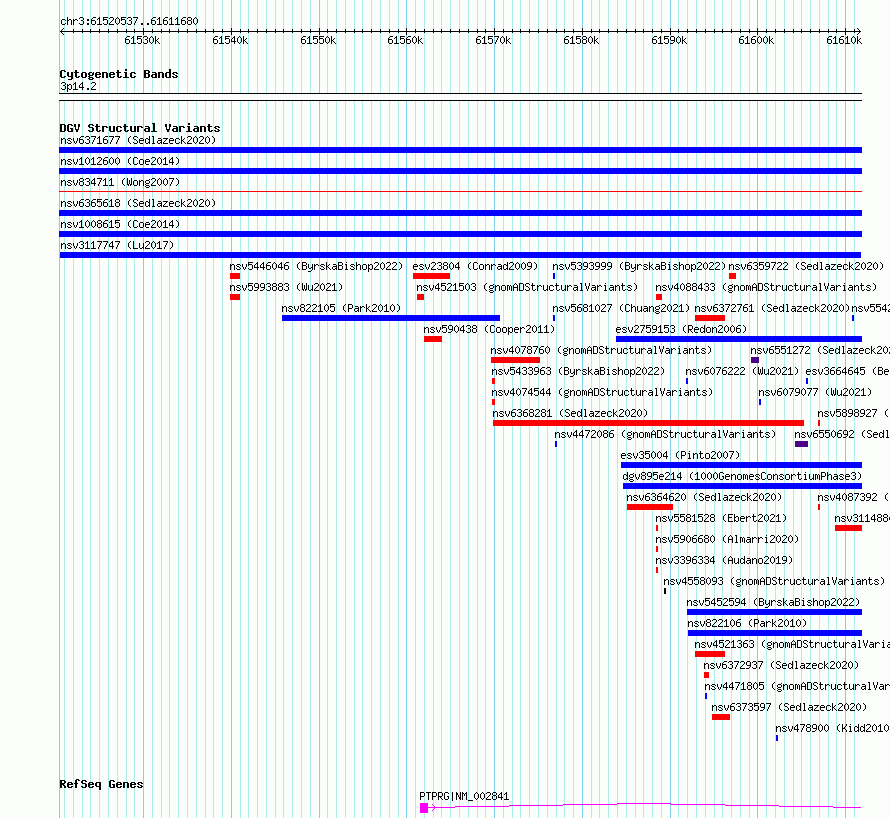This screenshot has width=890, height=818.
Task: Click the RefSeq Genes track title
Action: pos(101,784)
